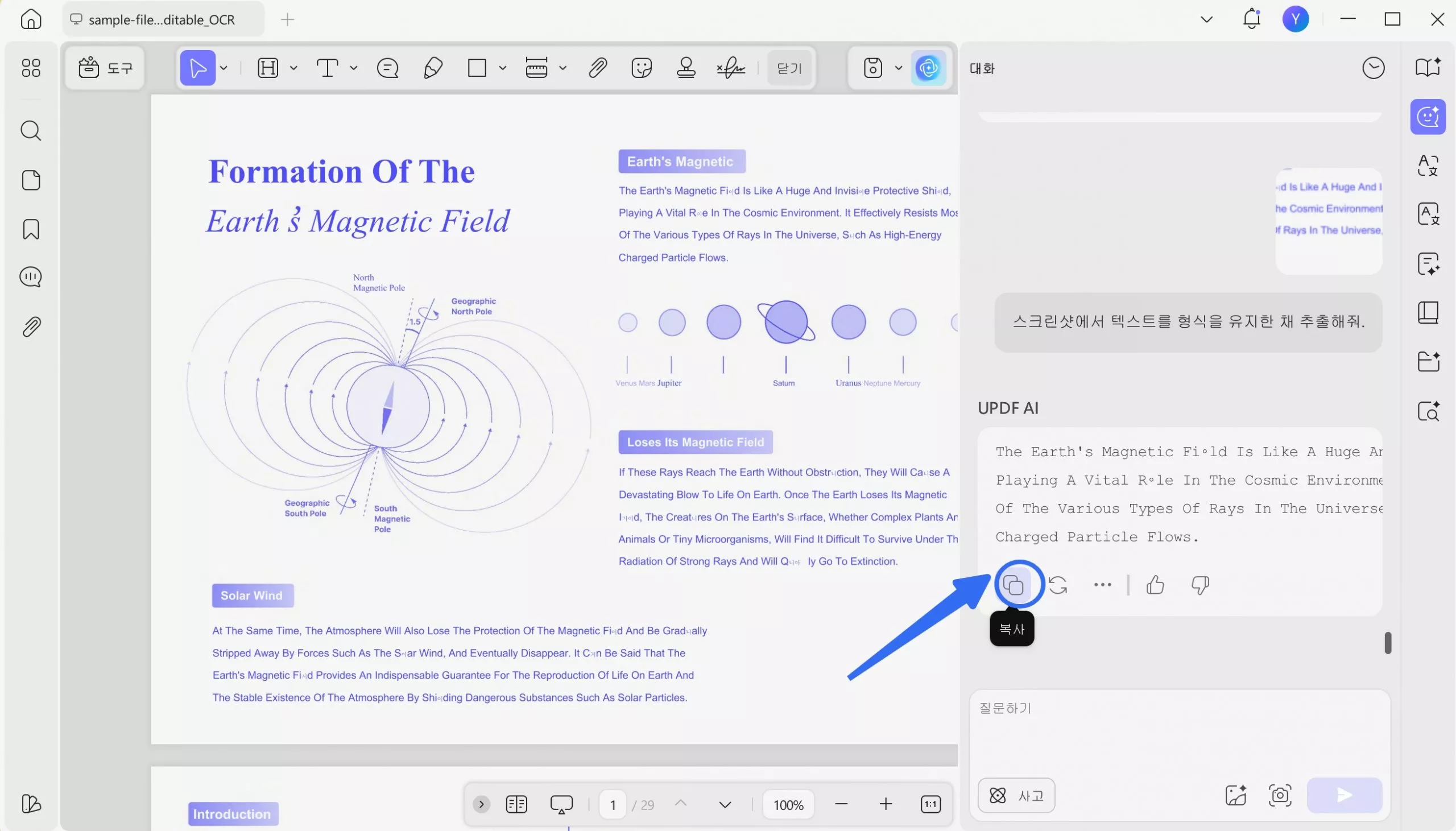1456x831 pixels.
Task: Expand the shape rectangle tool dropdown
Action: pyautogui.click(x=503, y=68)
